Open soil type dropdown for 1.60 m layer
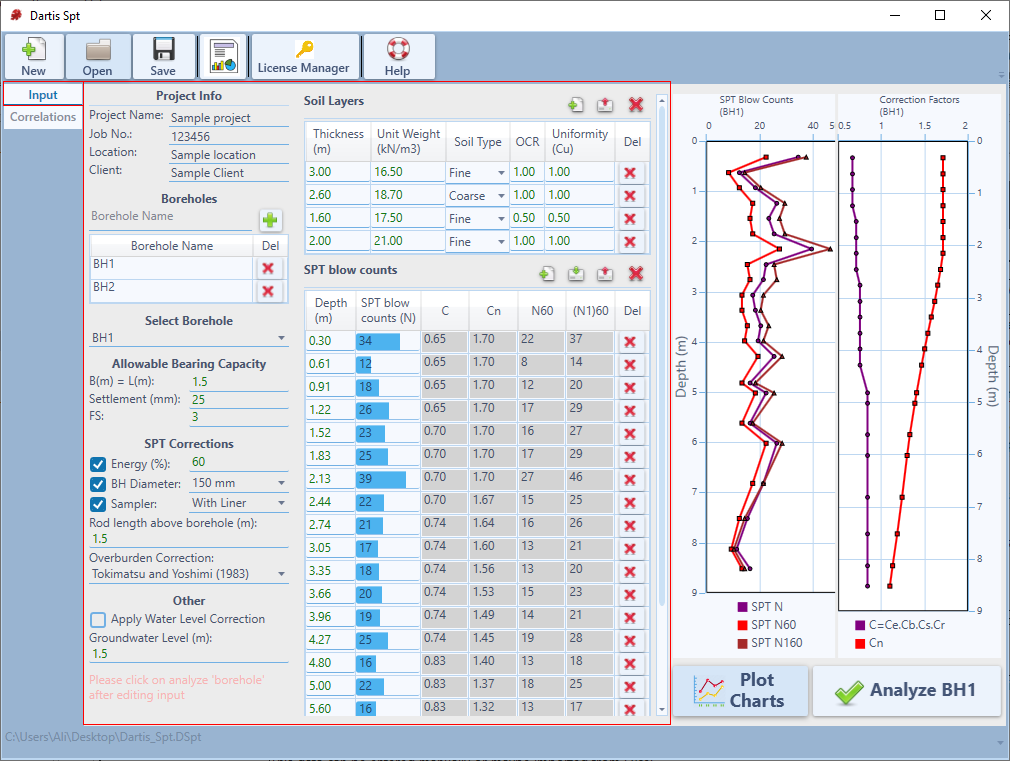This screenshot has width=1010, height=761. coord(477,219)
